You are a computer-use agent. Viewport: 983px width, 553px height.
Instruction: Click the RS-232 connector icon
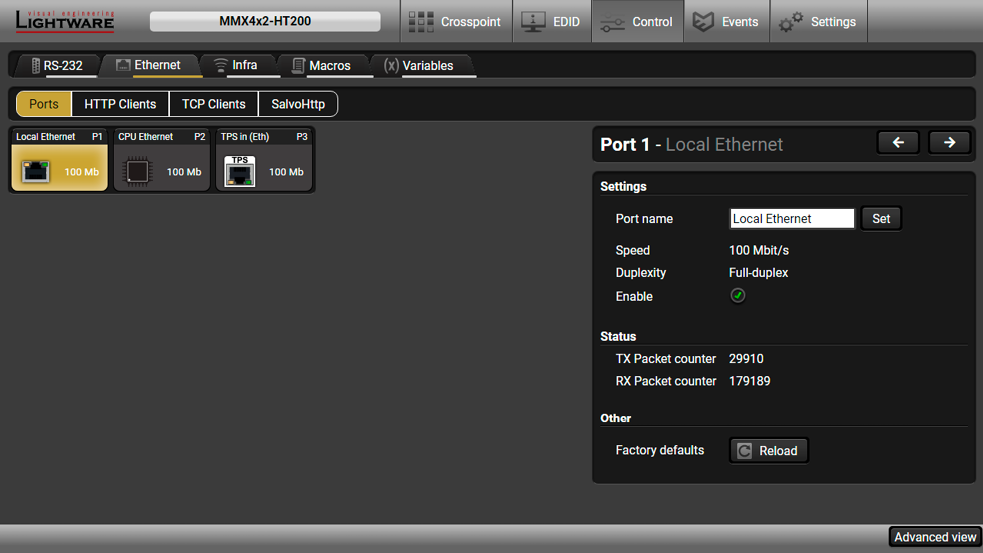[36, 65]
